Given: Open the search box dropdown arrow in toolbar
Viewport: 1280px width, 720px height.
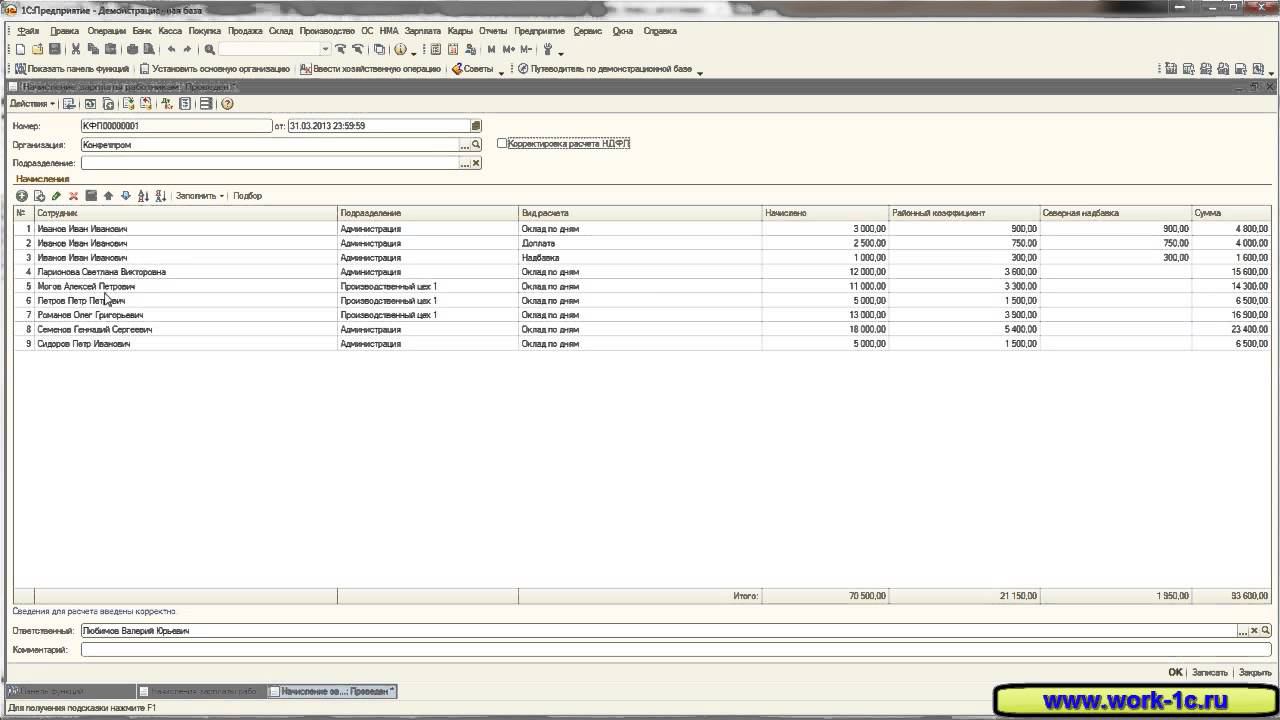Looking at the screenshot, I should click(x=325, y=49).
